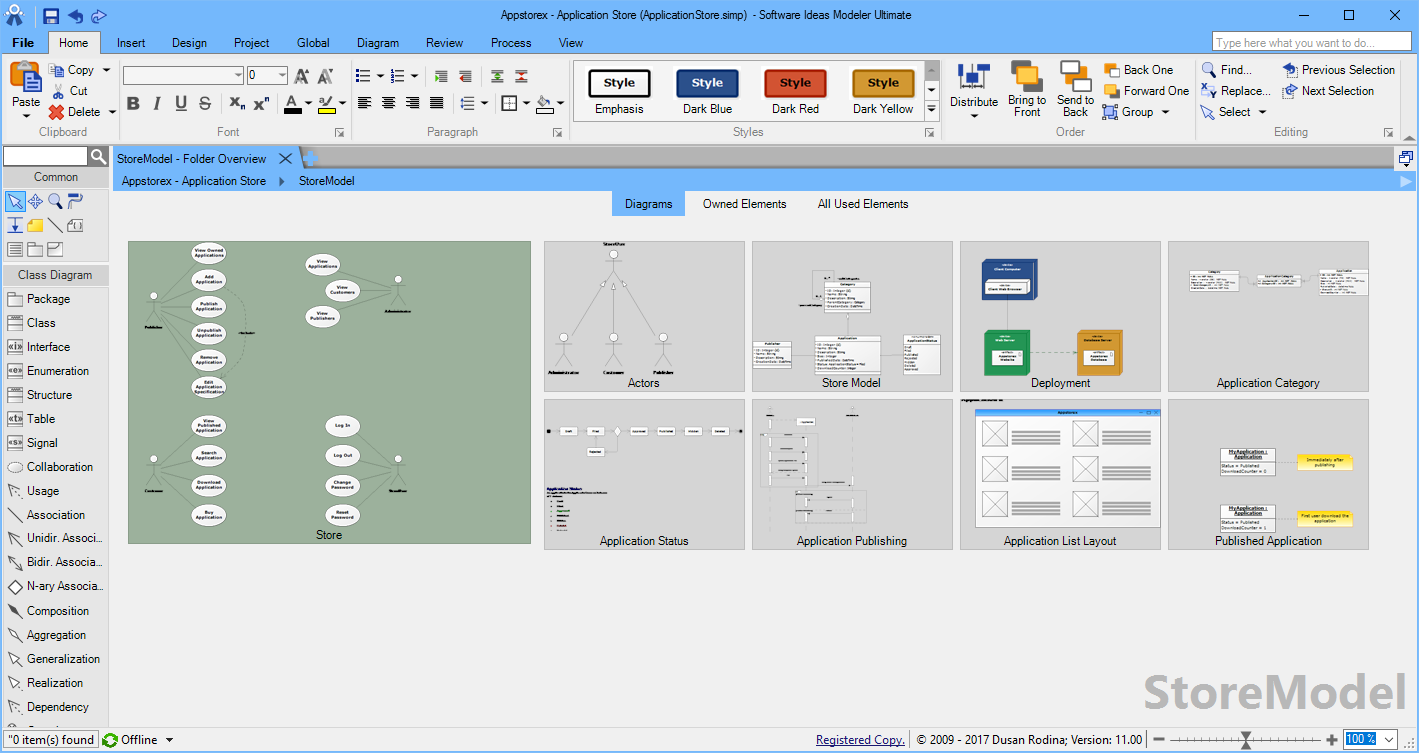Toggle underline formatting

(x=181, y=103)
